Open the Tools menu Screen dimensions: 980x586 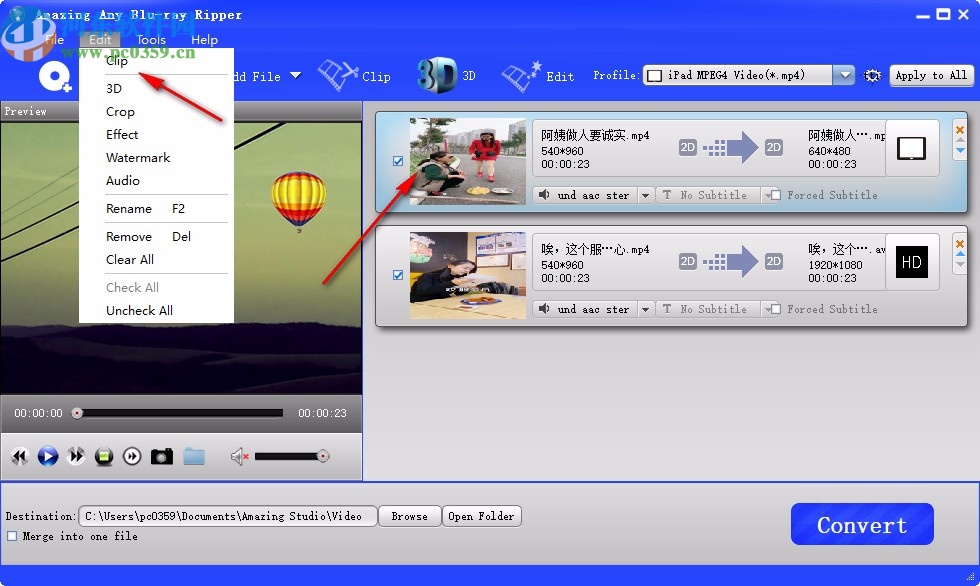(151, 39)
